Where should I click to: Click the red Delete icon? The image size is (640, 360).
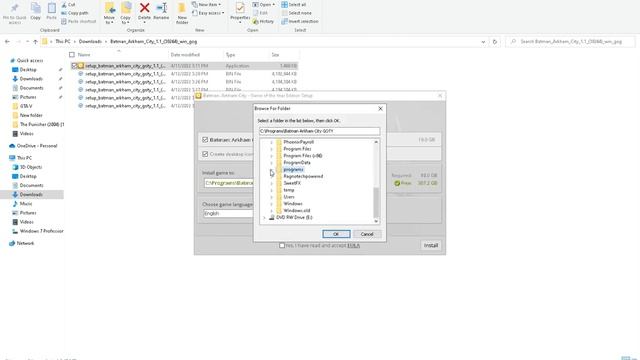pos(144,8)
